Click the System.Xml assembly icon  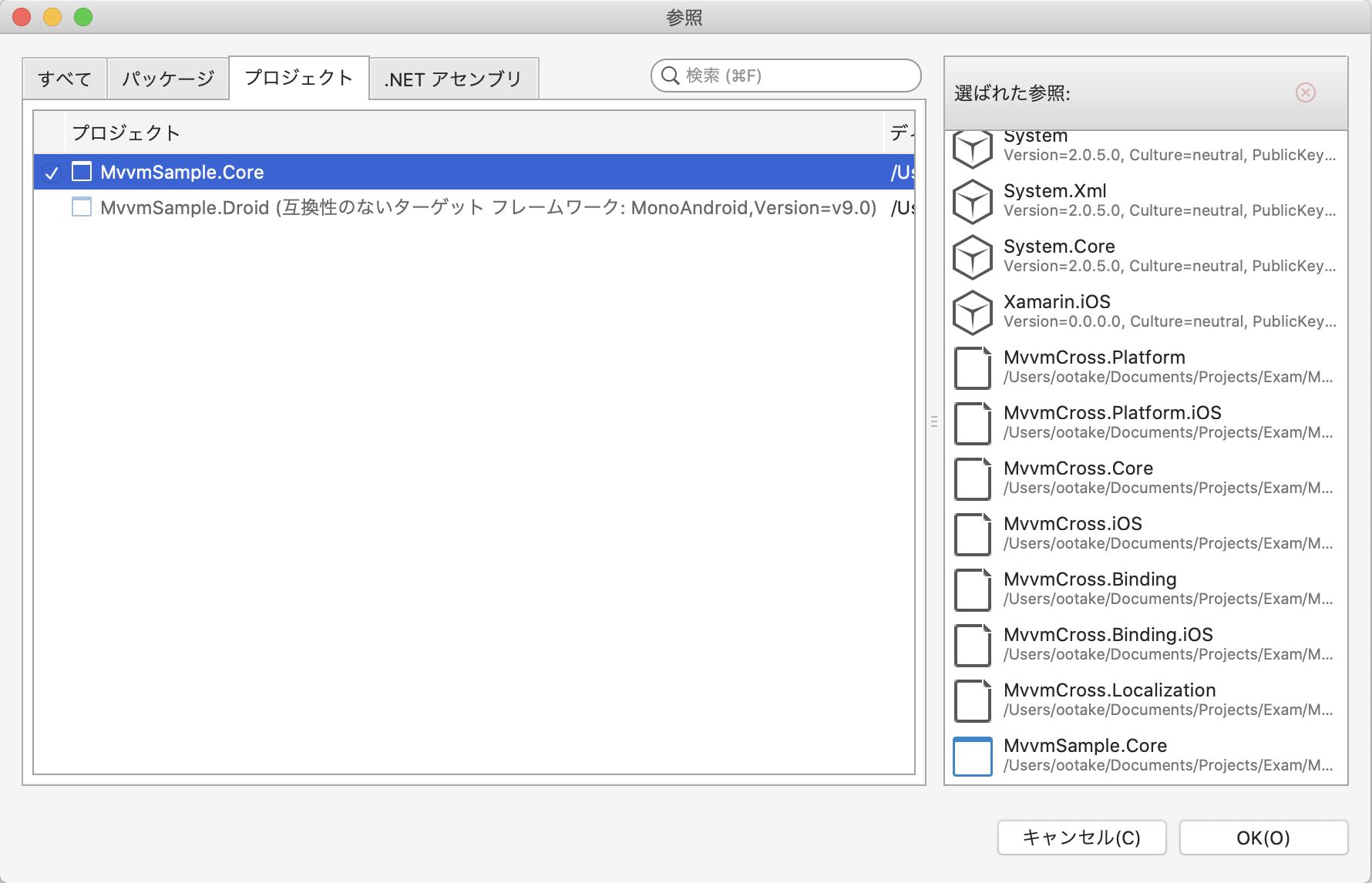[972, 201]
